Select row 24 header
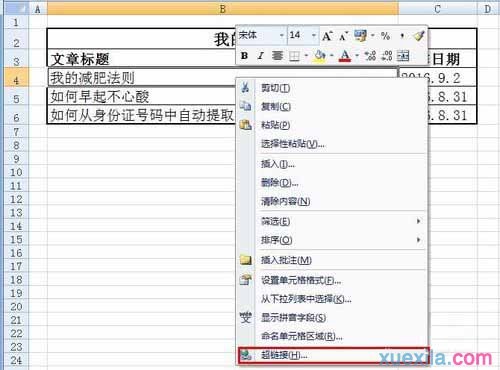The height and width of the screenshot is (370, 500). click(16, 360)
